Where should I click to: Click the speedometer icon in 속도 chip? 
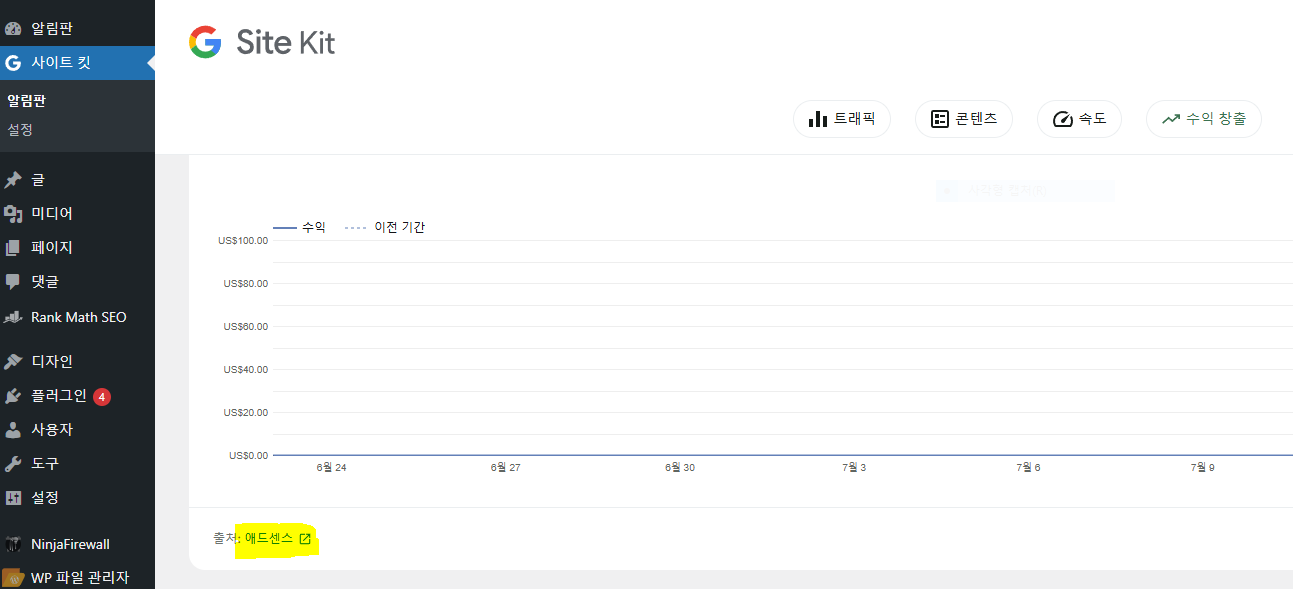click(1062, 119)
